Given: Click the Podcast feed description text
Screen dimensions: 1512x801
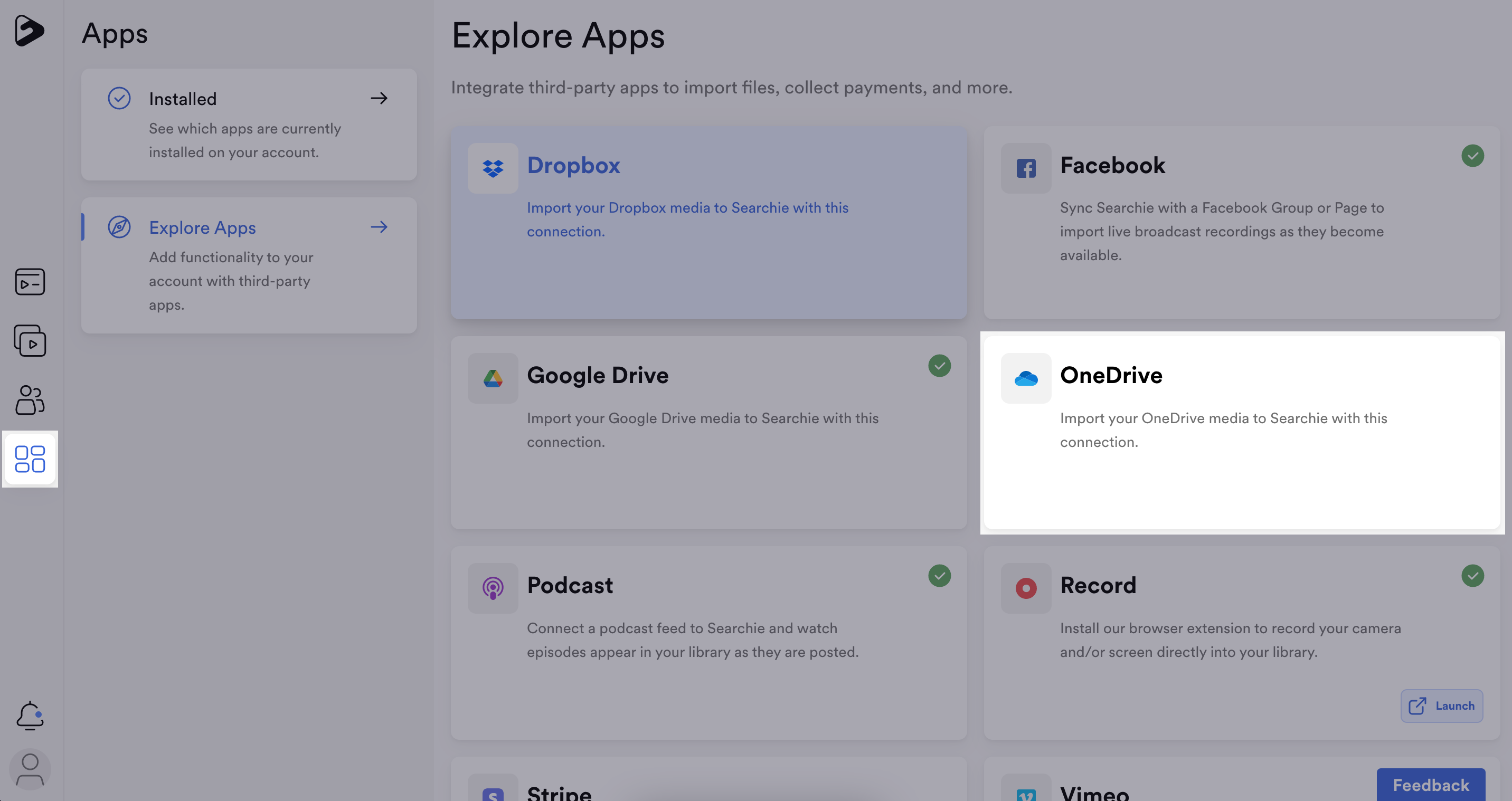Looking at the screenshot, I should [x=693, y=640].
